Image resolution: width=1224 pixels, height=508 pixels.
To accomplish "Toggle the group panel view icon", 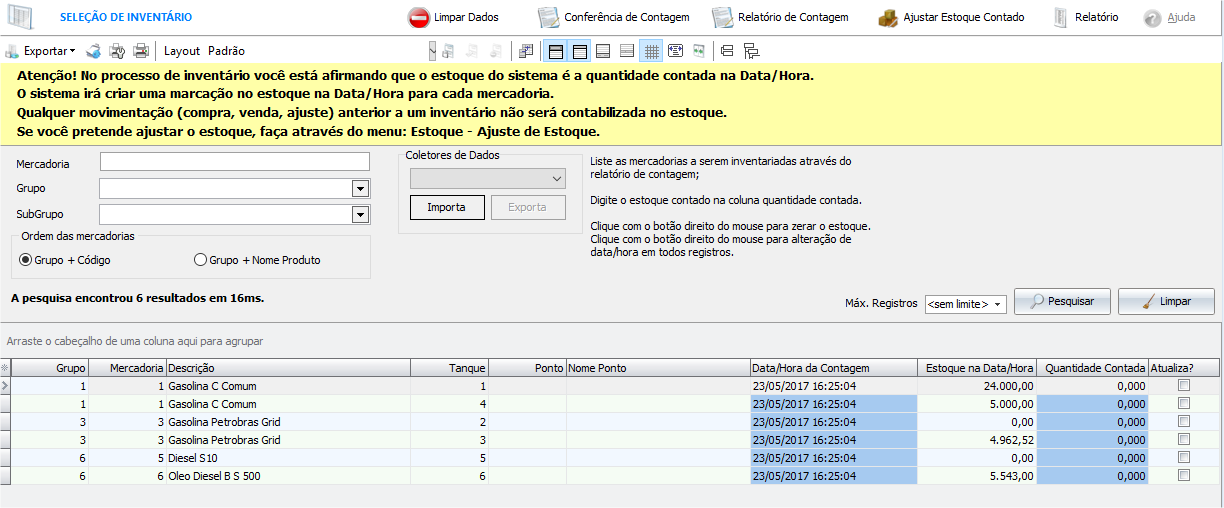I will [555, 50].
